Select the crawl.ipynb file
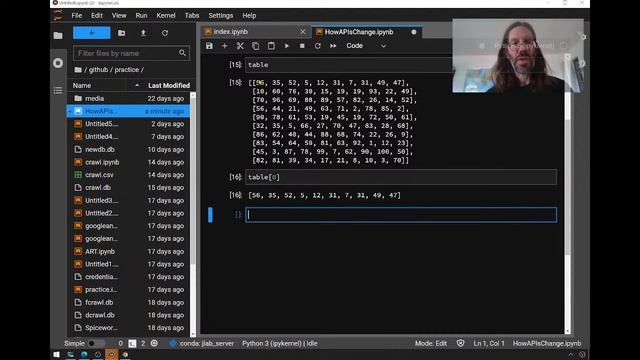The image size is (640, 360). tap(128, 162)
